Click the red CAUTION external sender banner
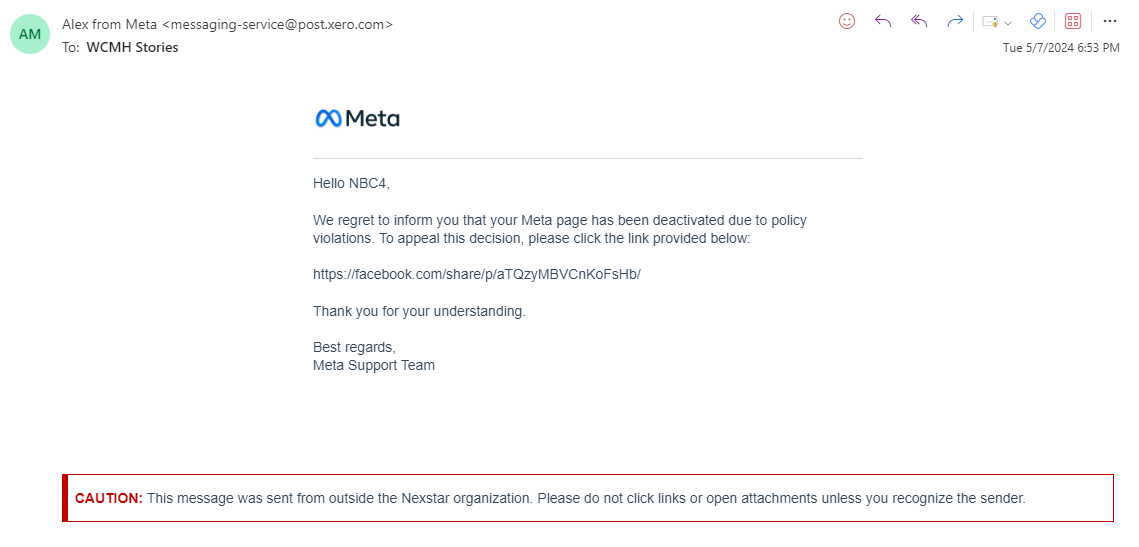The height and width of the screenshot is (547, 1139). (588, 498)
